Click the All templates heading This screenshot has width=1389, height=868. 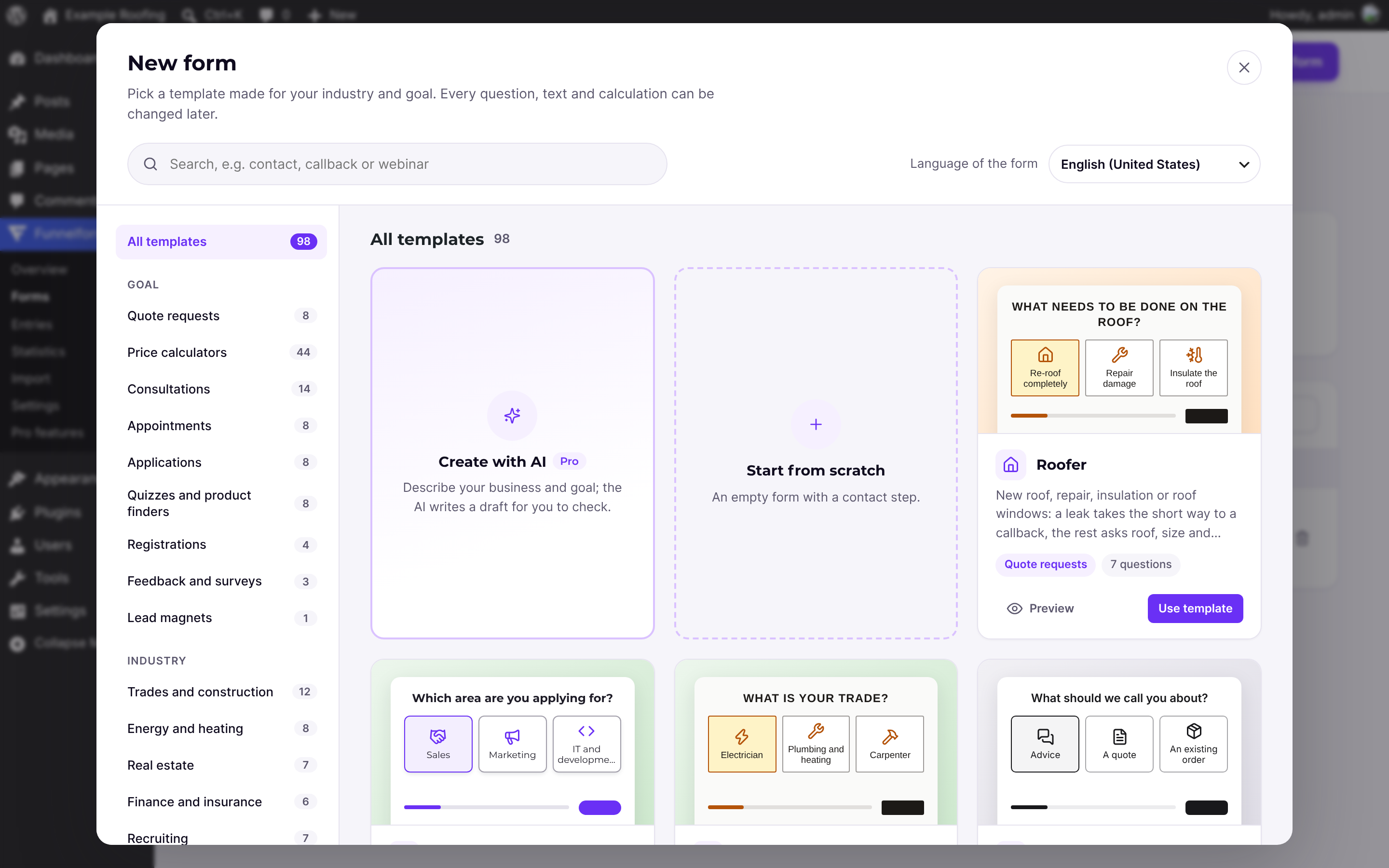[x=427, y=239]
